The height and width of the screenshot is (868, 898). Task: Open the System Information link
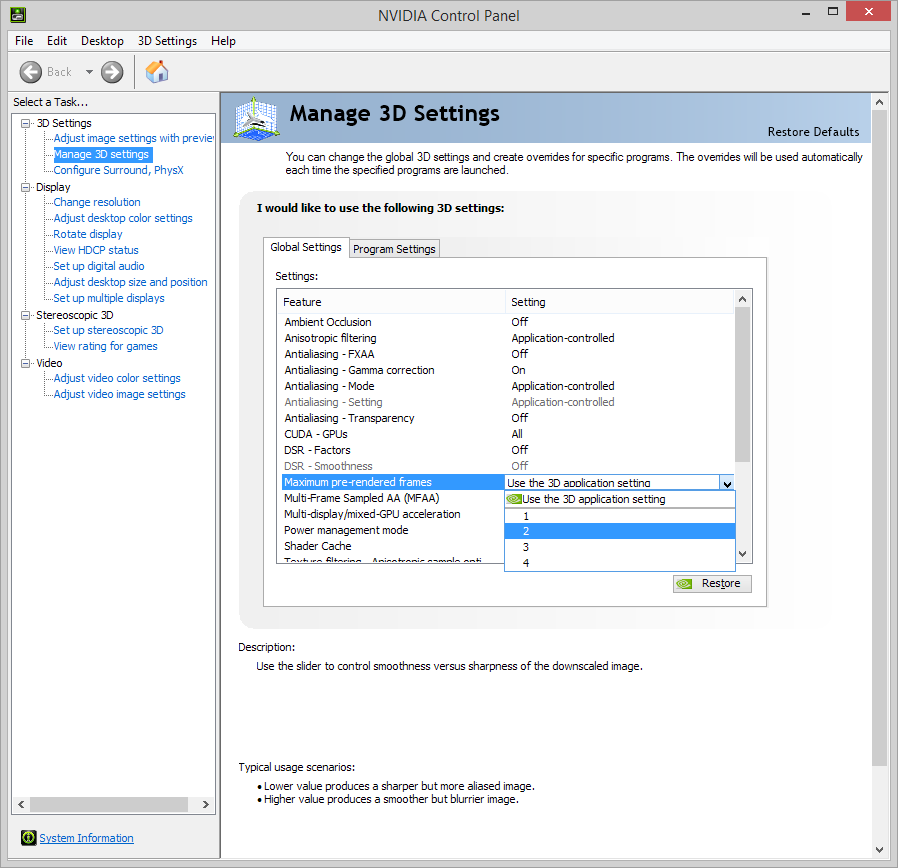tap(86, 838)
